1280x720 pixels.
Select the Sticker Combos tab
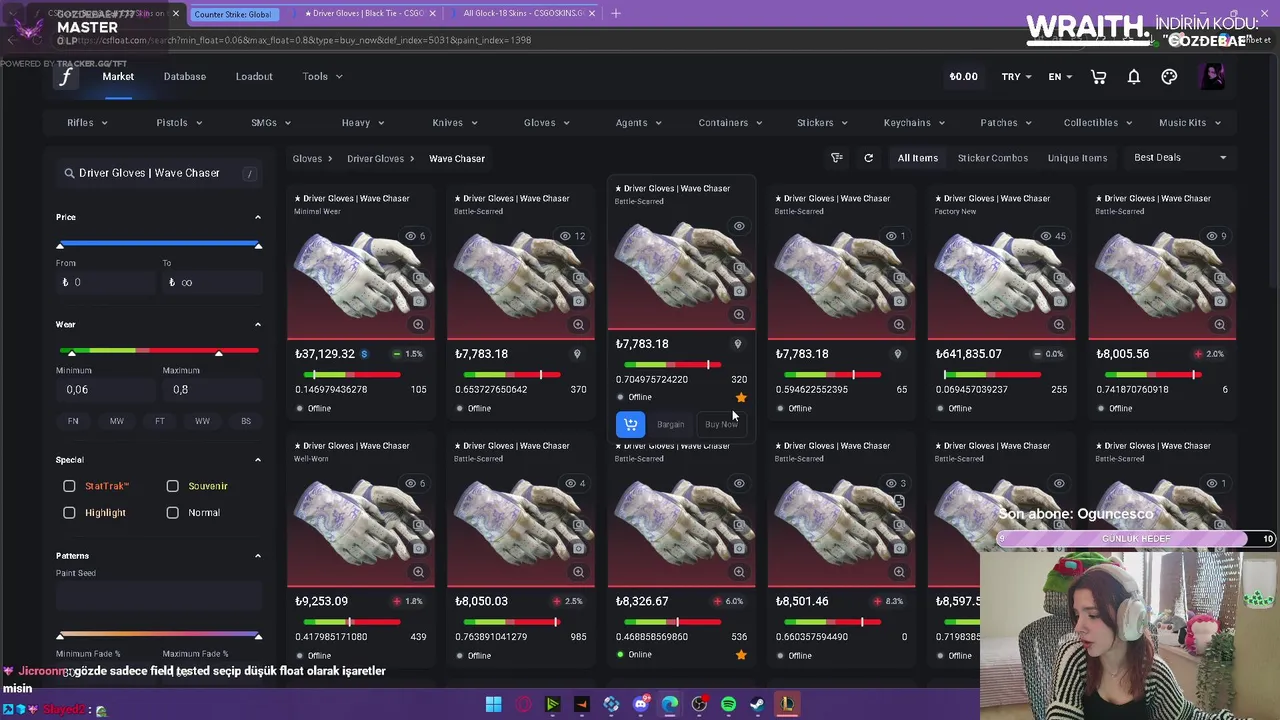click(x=992, y=158)
